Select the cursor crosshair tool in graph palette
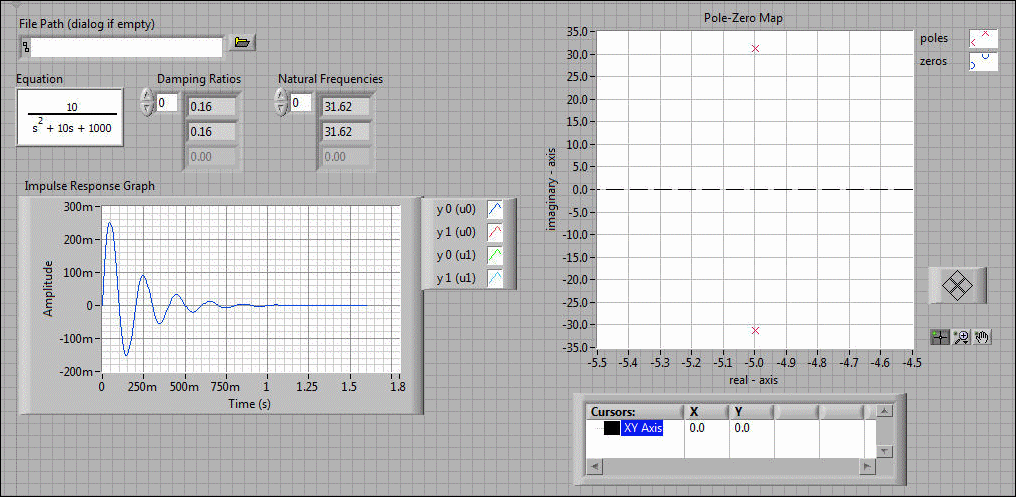 (939, 337)
